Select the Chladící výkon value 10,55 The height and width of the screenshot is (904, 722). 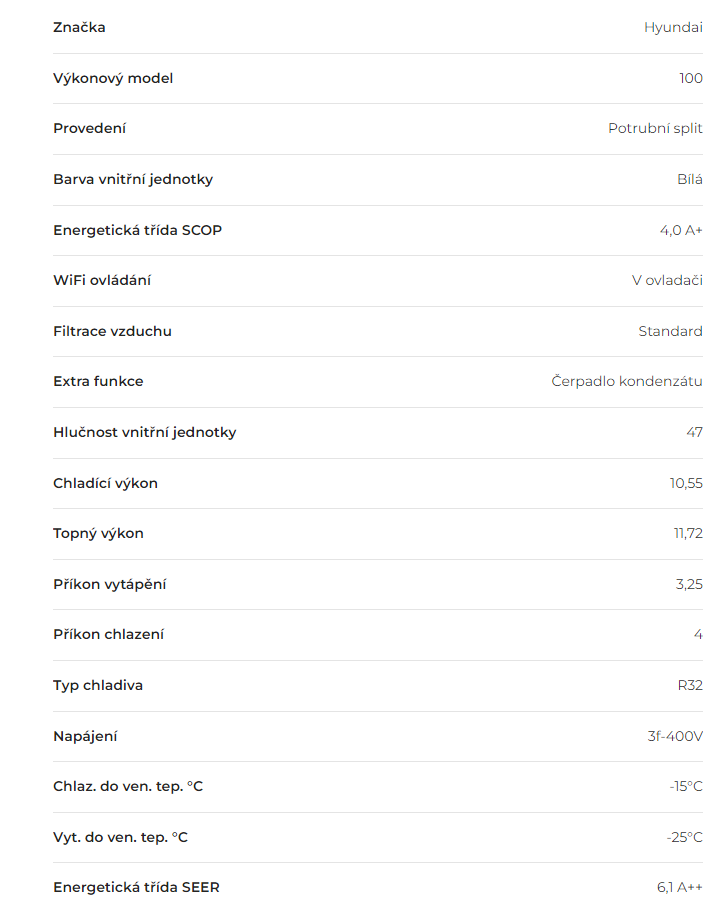coord(686,483)
